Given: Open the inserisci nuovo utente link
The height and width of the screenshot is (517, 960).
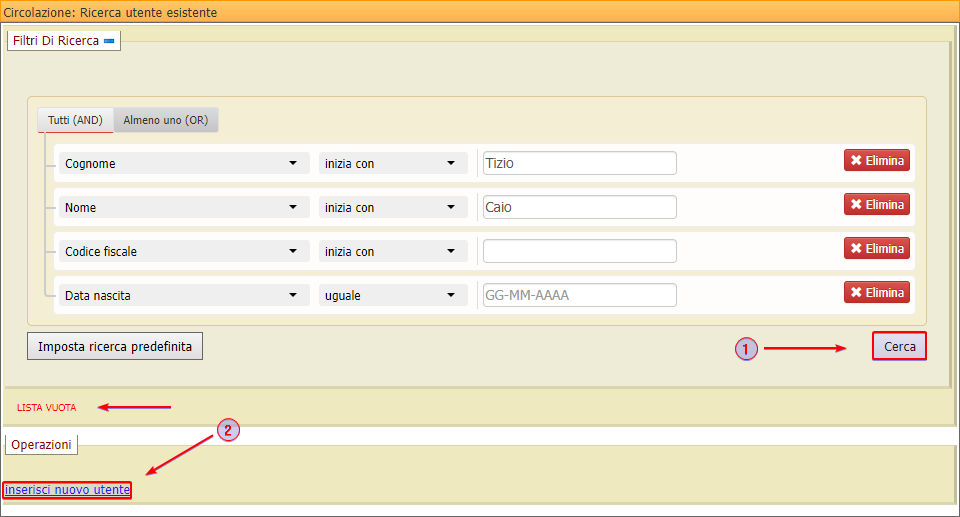Looking at the screenshot, I should coord(67,490).
